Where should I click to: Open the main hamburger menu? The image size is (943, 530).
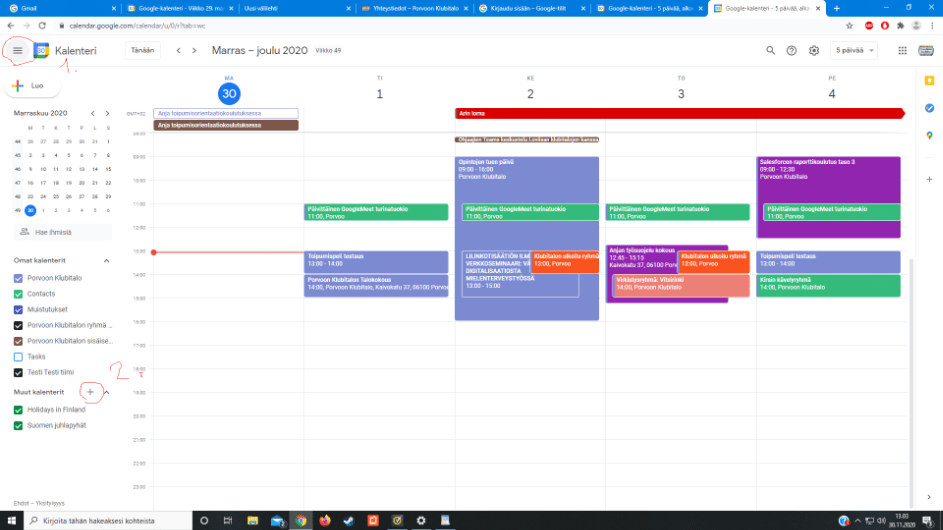pos(17,50)
